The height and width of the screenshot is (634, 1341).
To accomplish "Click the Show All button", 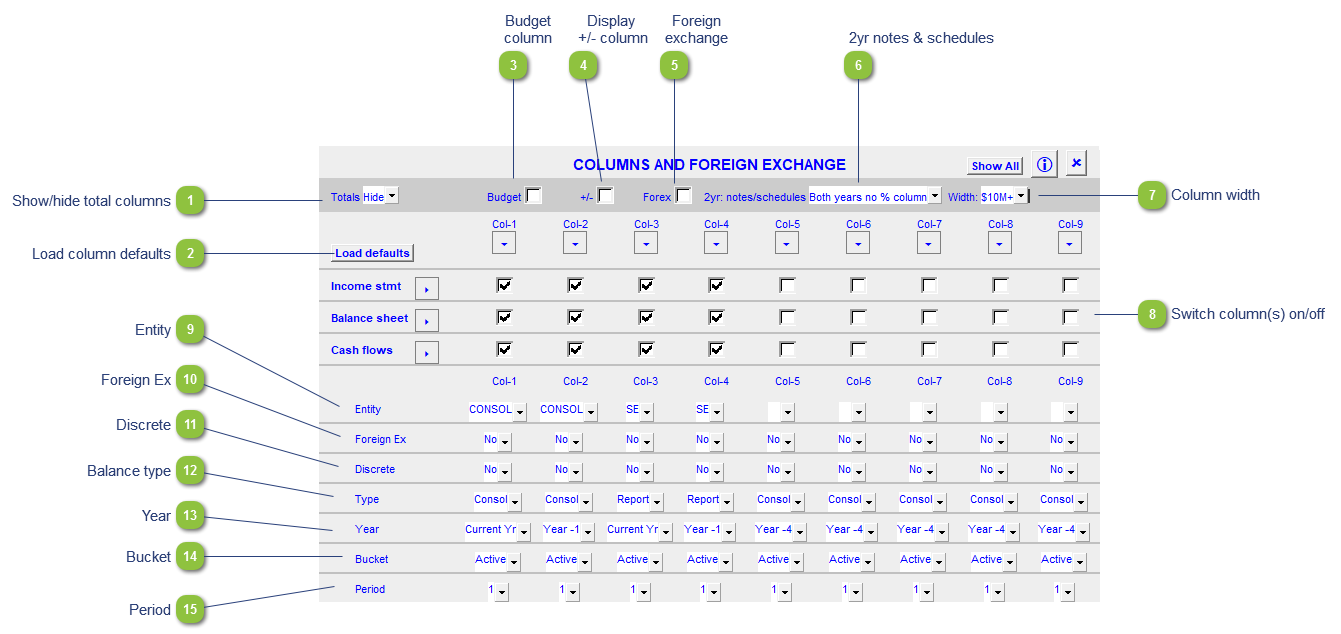I will click(x=995, y=166).
